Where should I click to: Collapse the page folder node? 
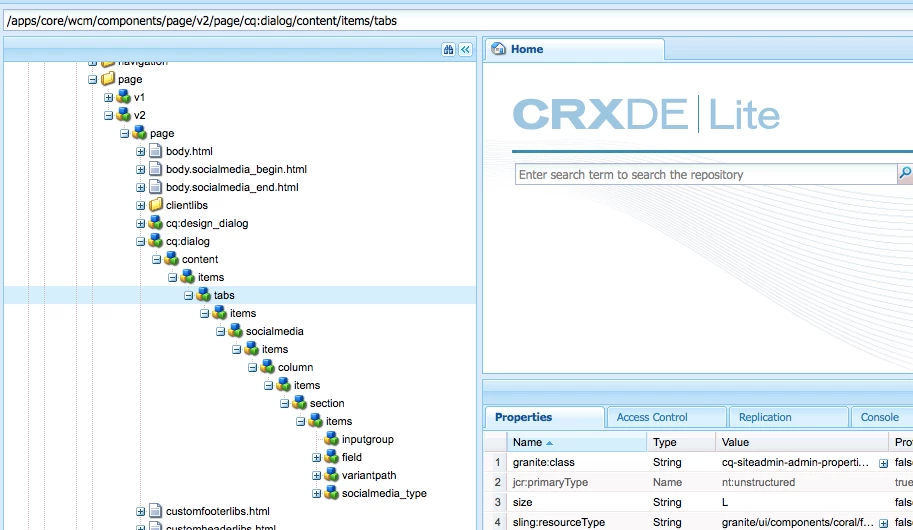click(93, 79)
